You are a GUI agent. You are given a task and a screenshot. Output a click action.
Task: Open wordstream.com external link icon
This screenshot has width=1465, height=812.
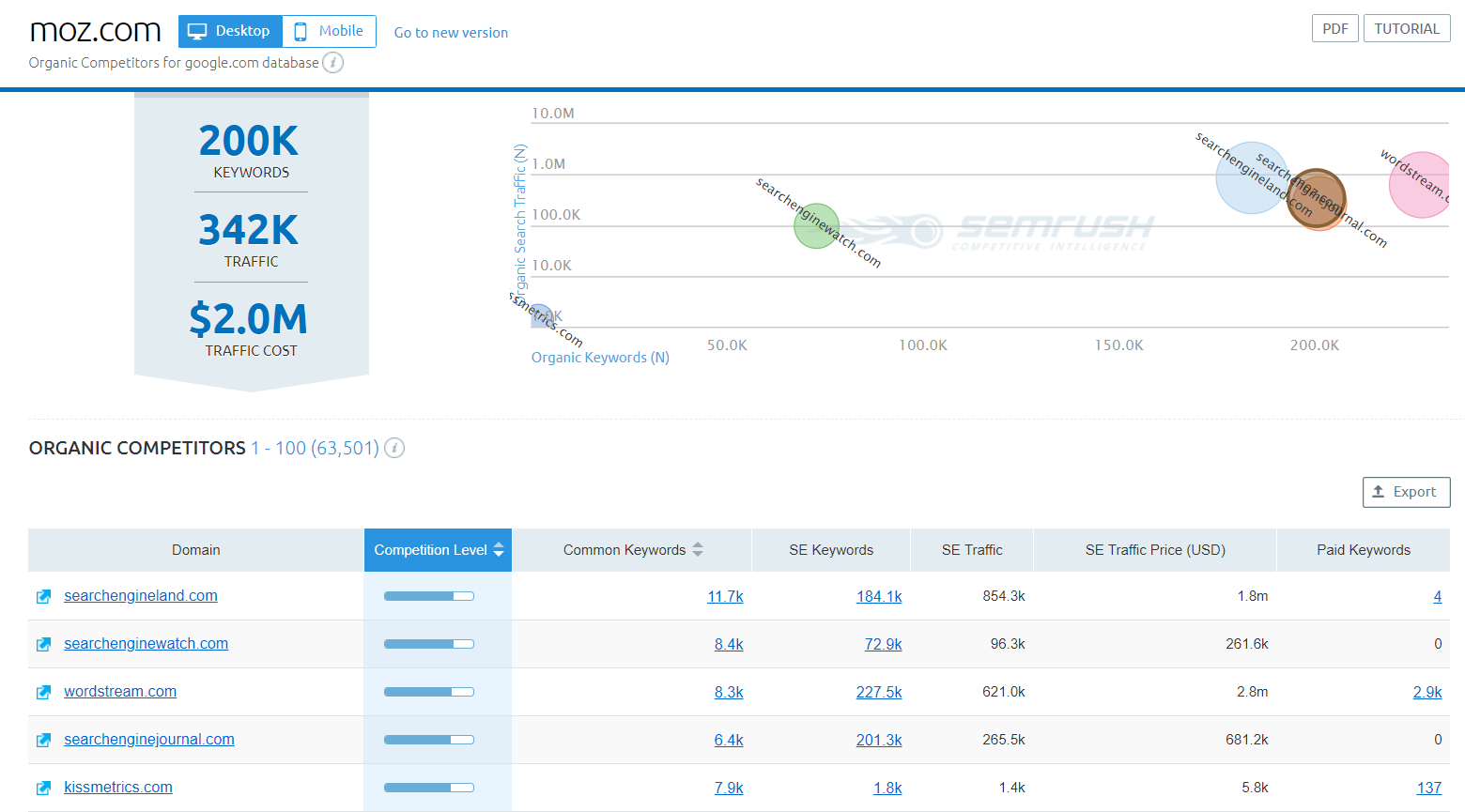(x=43, y=693)
